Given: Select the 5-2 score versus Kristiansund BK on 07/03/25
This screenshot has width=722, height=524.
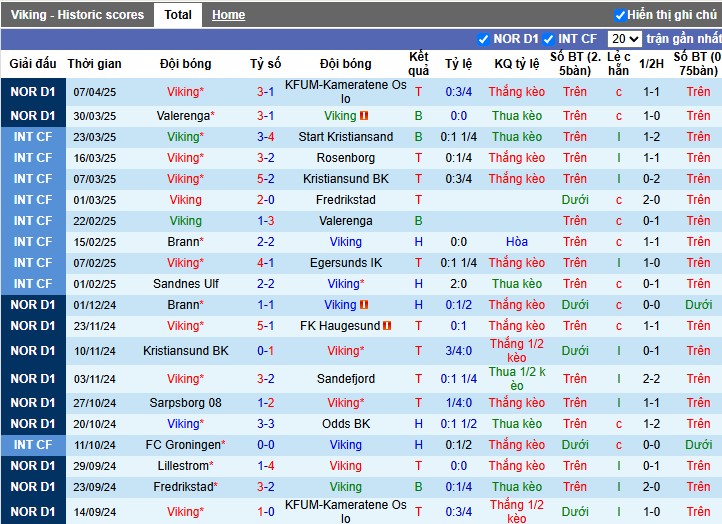Looking at the screenshot, I should click(x=266, y=179).
